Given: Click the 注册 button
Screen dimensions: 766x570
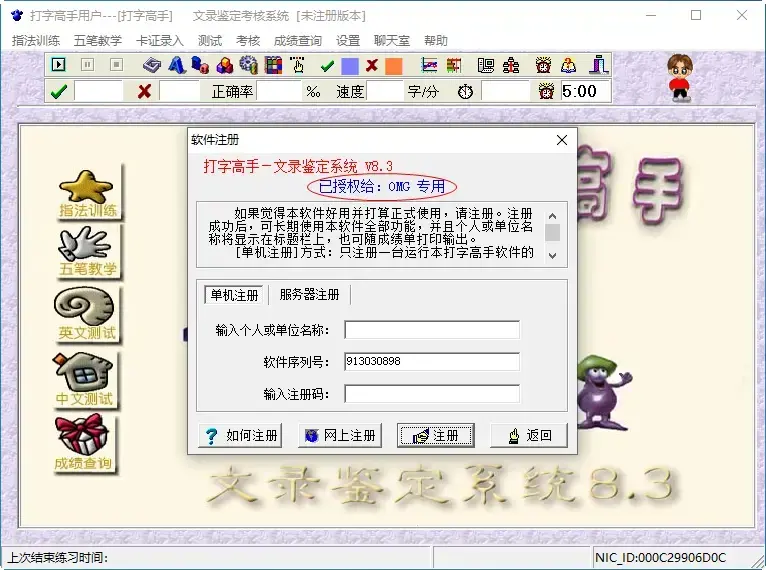Looking at the screenshot, I should (436, 435).
